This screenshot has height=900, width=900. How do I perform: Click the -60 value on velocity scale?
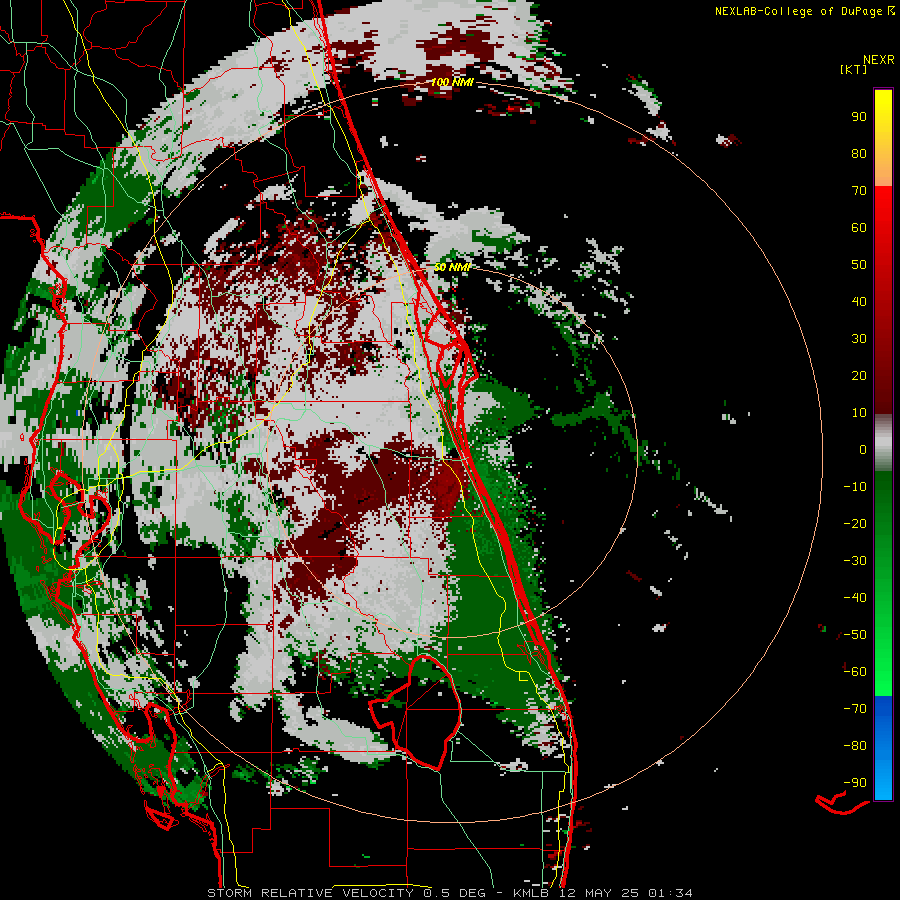855,672
